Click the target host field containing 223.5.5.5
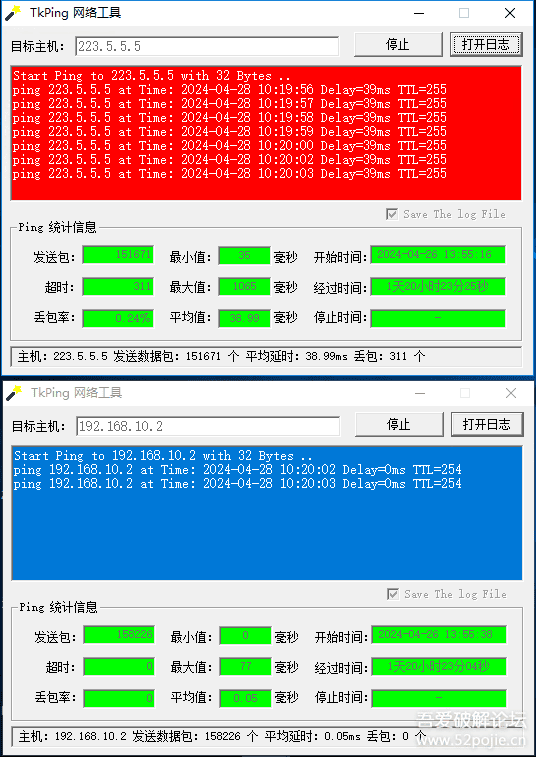Screen dimensions: 536x757 pos(207,46)
